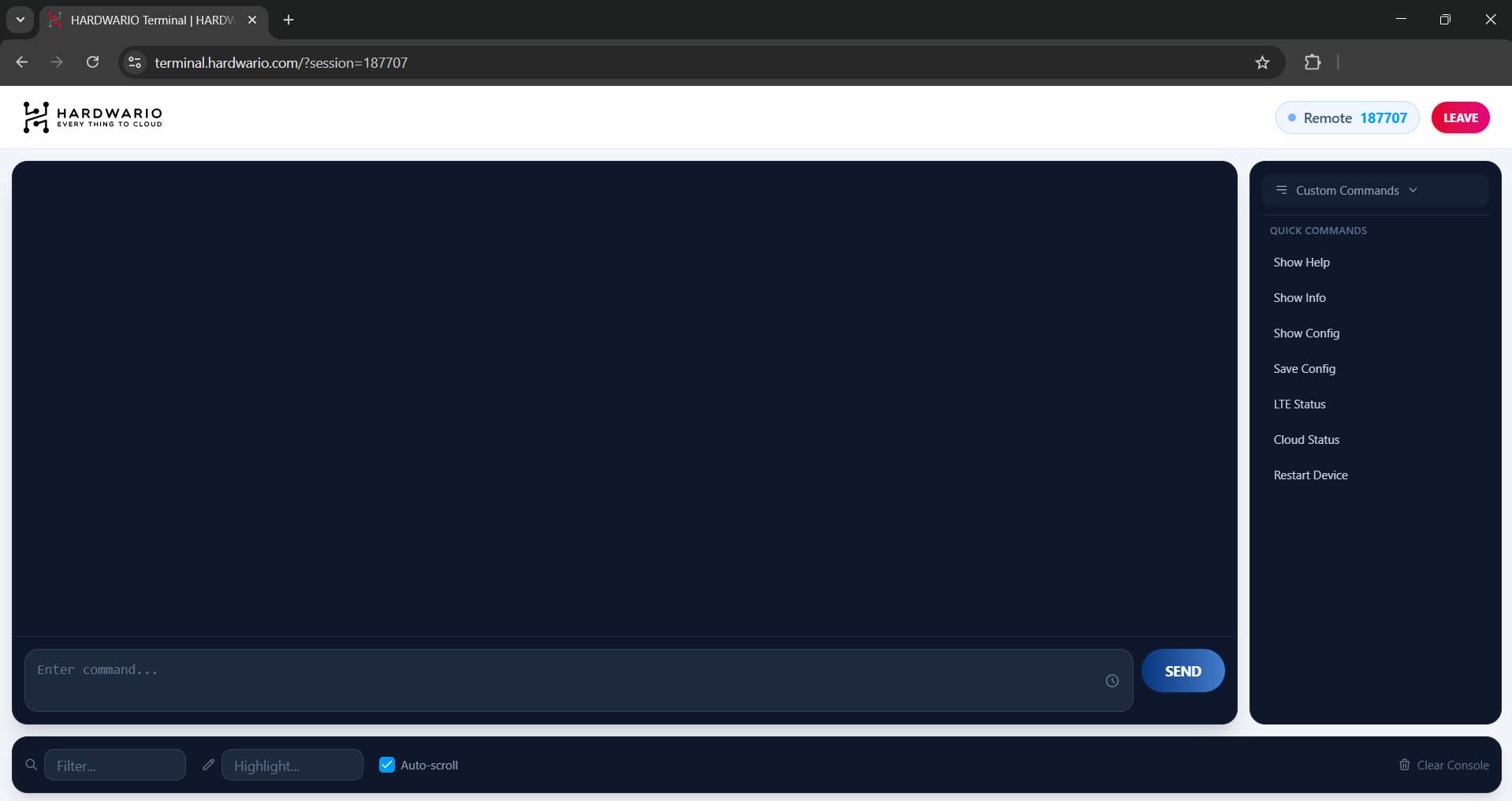The height and width of the screenshot is (801, 1512).
Task: Go back with the browser arrow
Action: click(x=22, y=62)
